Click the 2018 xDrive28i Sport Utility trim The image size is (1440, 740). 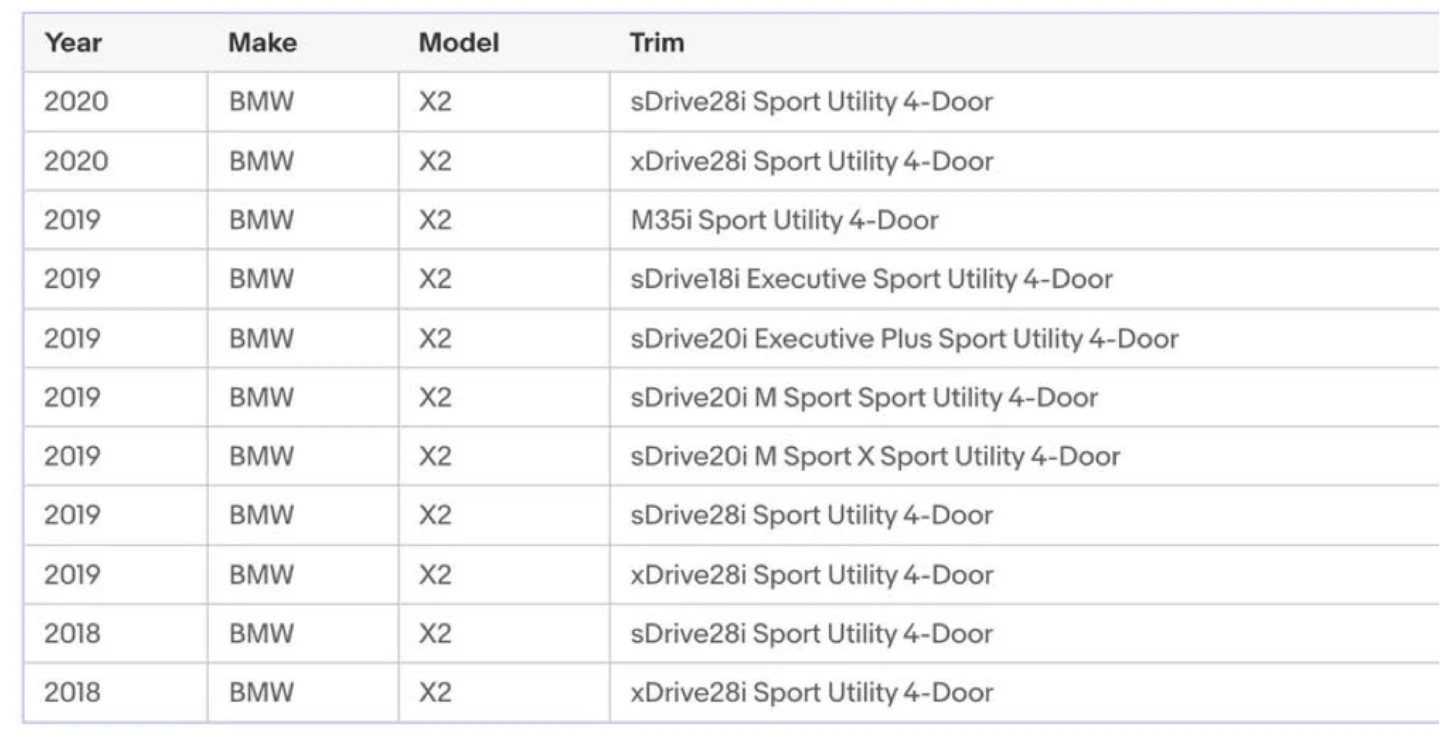811,692
